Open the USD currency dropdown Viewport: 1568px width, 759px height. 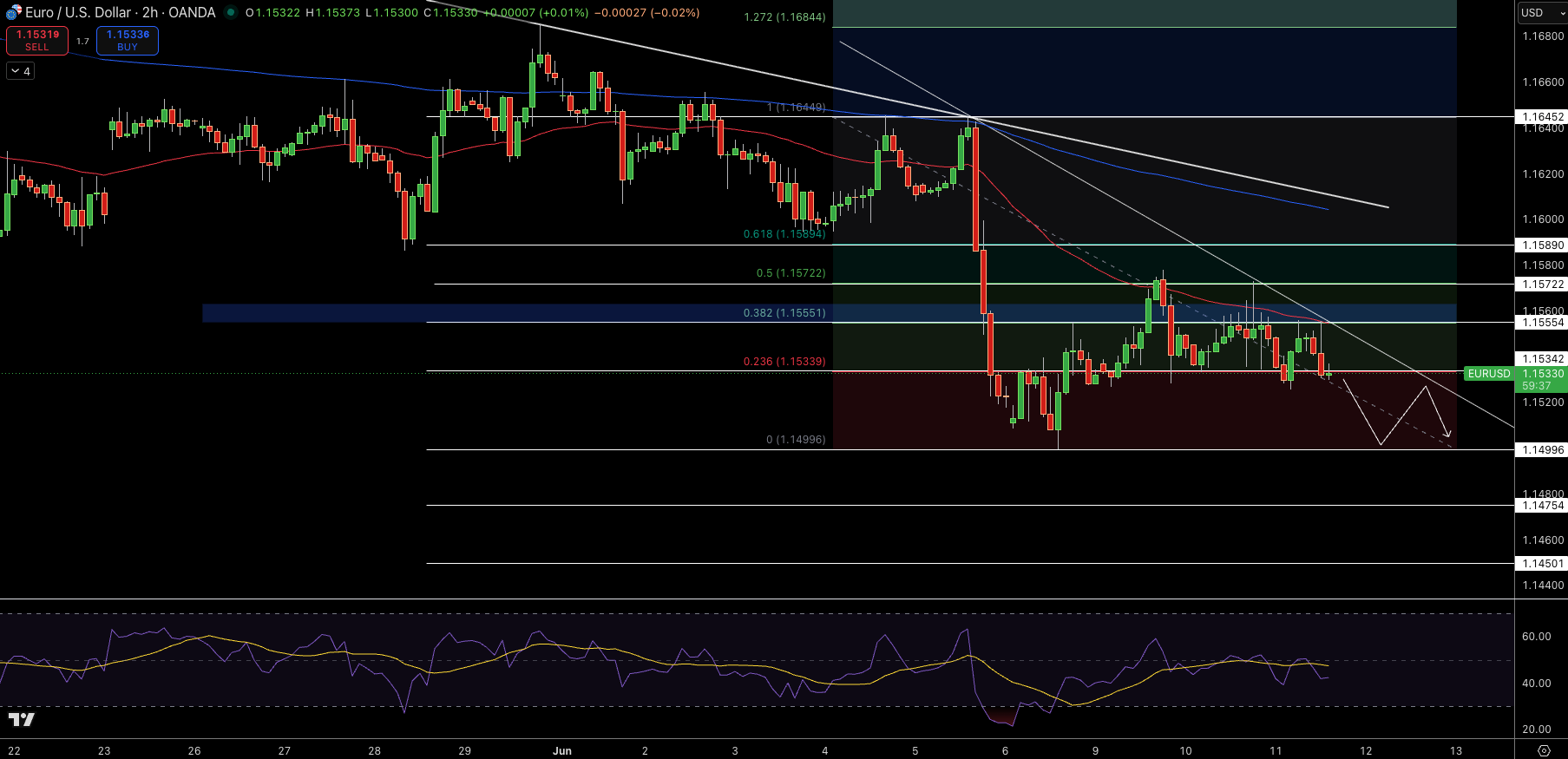click(x=1542, y=13)
